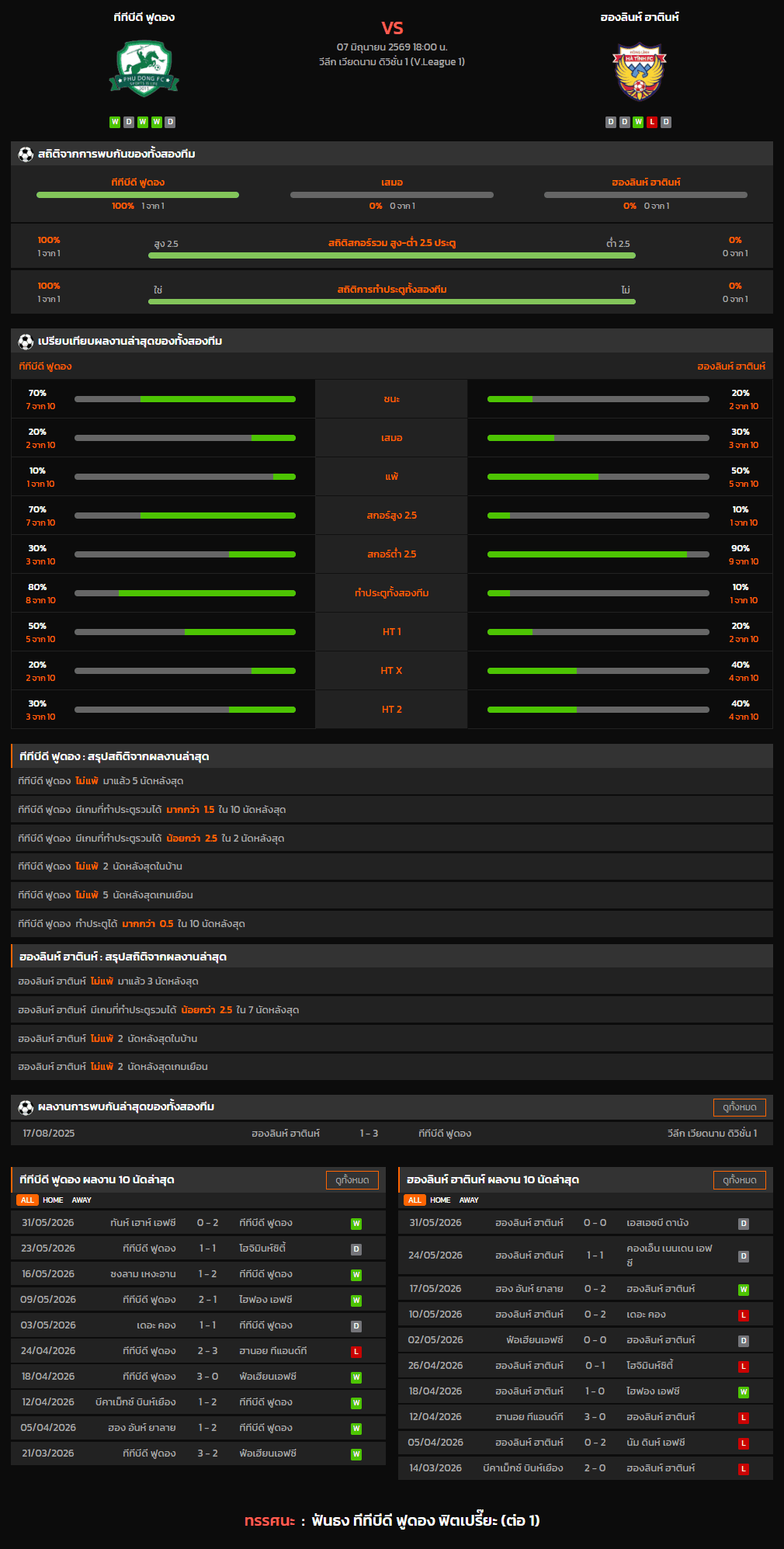This screenshot has width=784, height=1549.
Task: Click soccer ball icon beside recent form comparison header
Action: 26,341
